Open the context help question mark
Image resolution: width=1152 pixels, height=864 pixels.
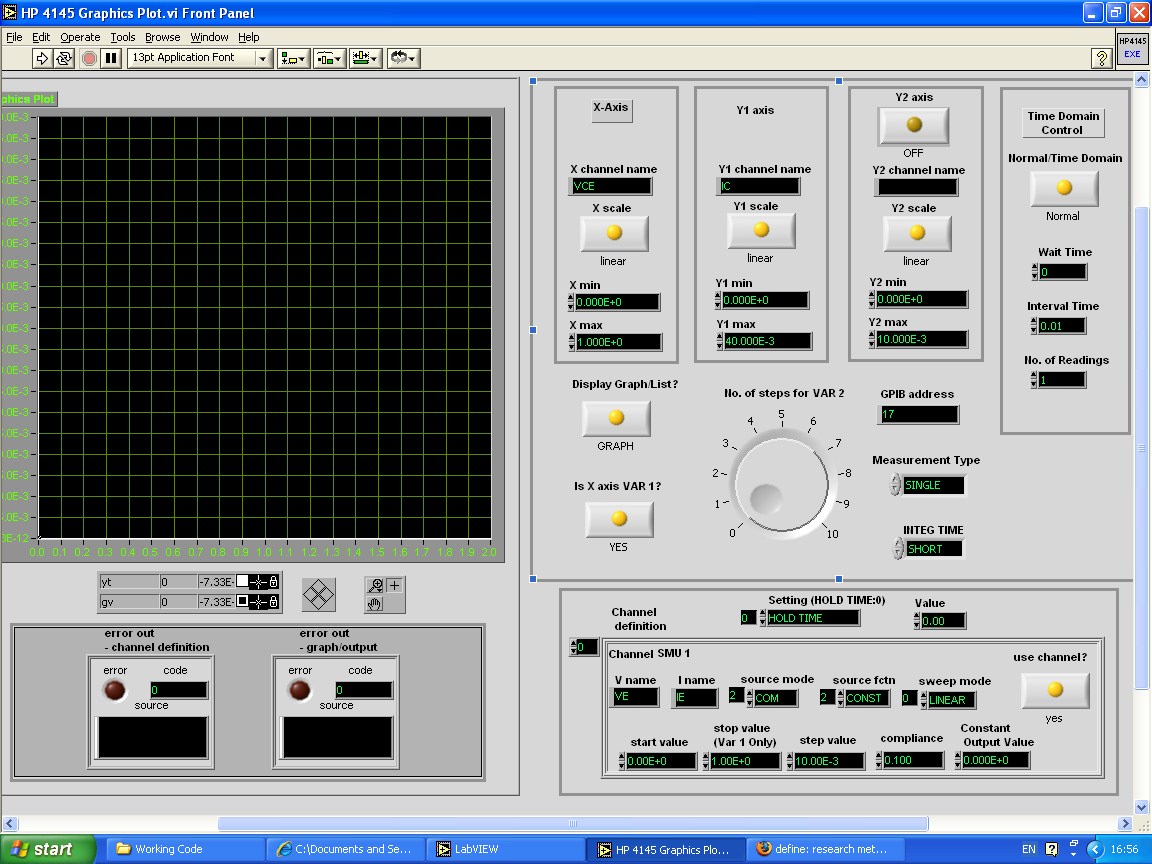pyautogui.click(x=1102, y=58)
